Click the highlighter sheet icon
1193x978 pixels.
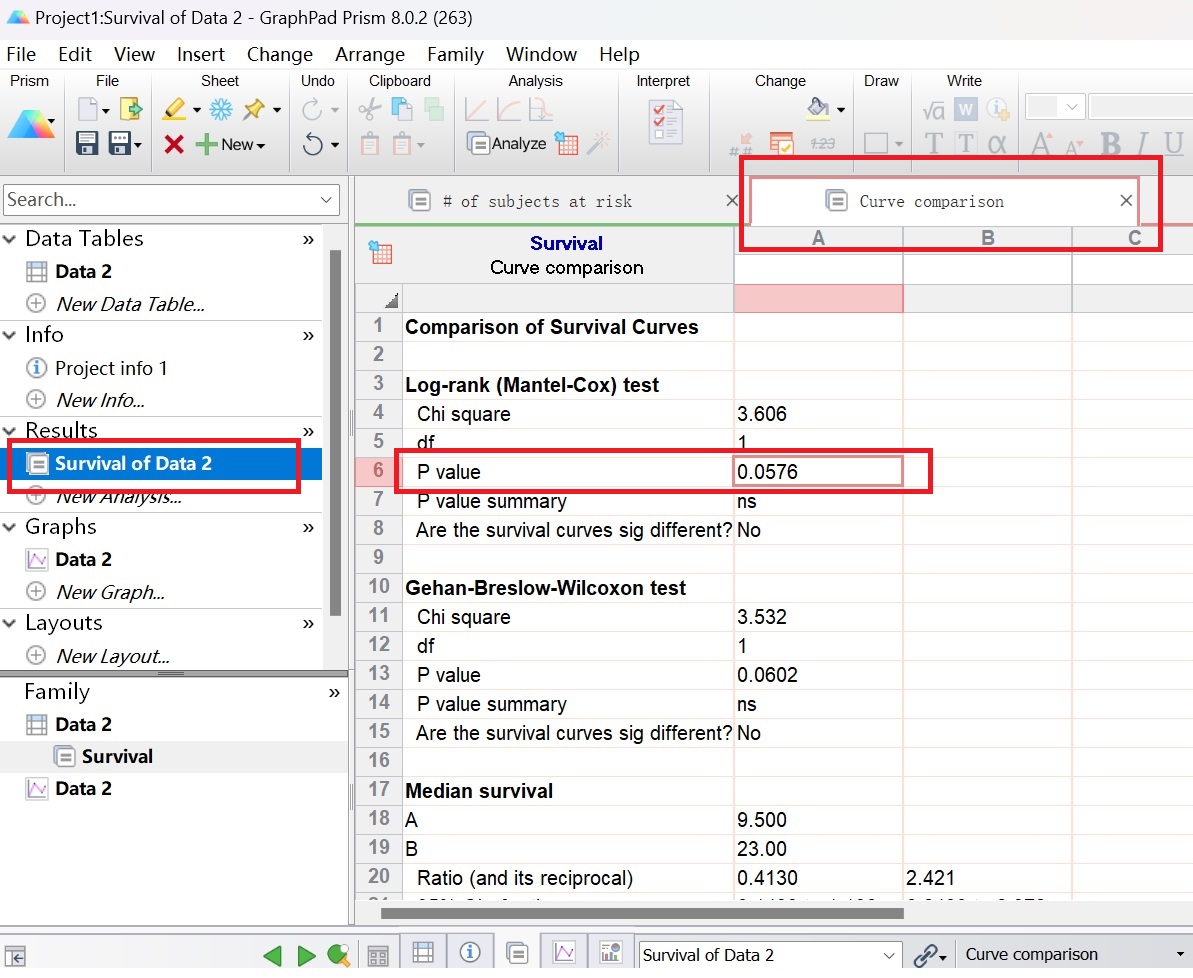[174, 109]
